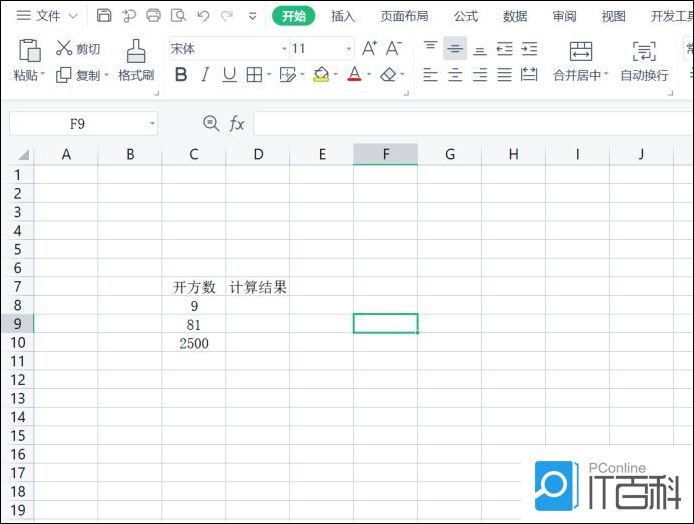Expand quick access toolbar customize arrow
The image size is (694, 524).
[x=252, y=16]
